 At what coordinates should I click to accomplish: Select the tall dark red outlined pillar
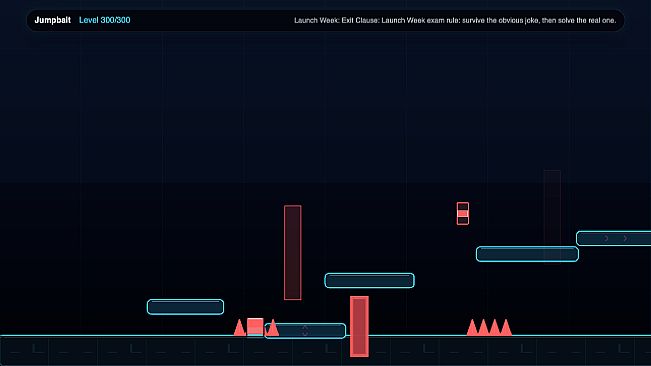tap(293, 252)
